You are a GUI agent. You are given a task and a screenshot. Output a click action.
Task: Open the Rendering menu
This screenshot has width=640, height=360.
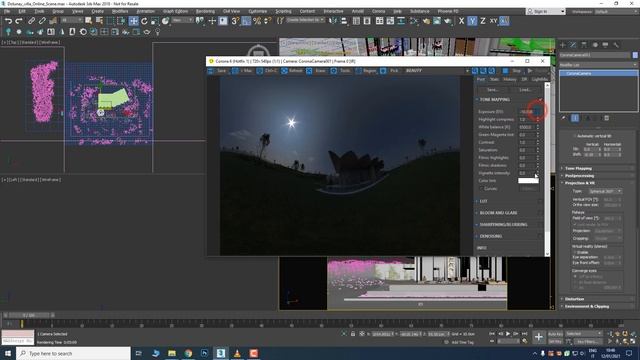coord(205,11)
